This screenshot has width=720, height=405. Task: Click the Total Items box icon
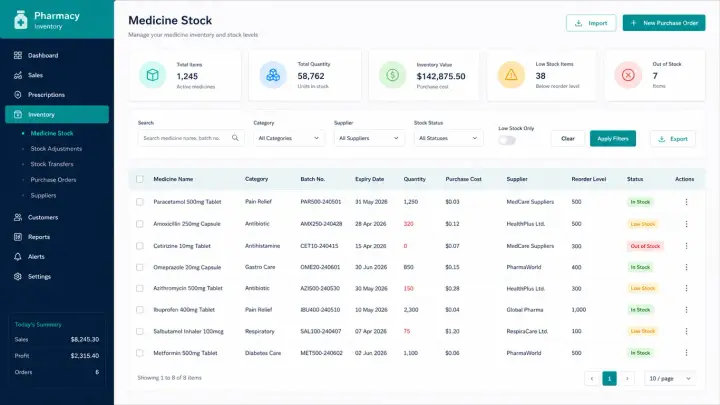[152, 75]
